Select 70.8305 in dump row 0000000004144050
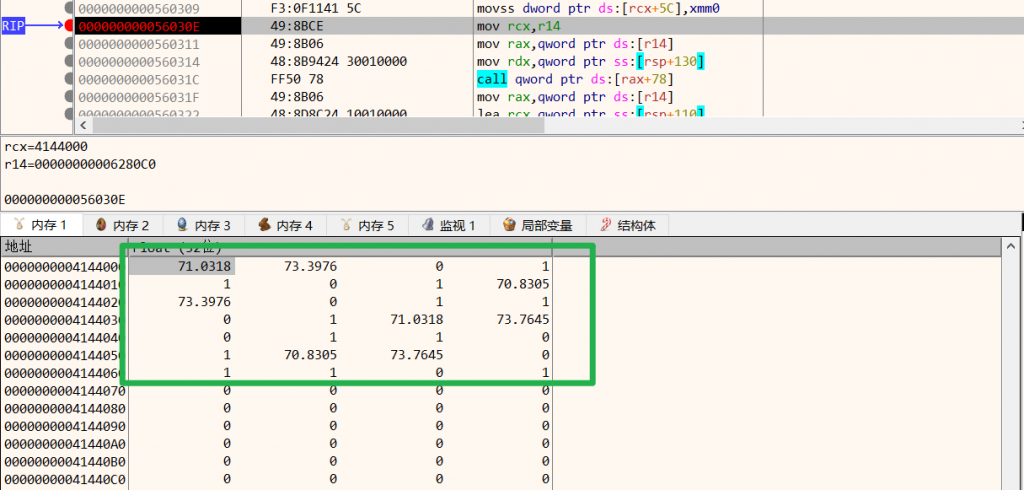The height and width of the screenshot is (490, 1024). pos(310,355)
